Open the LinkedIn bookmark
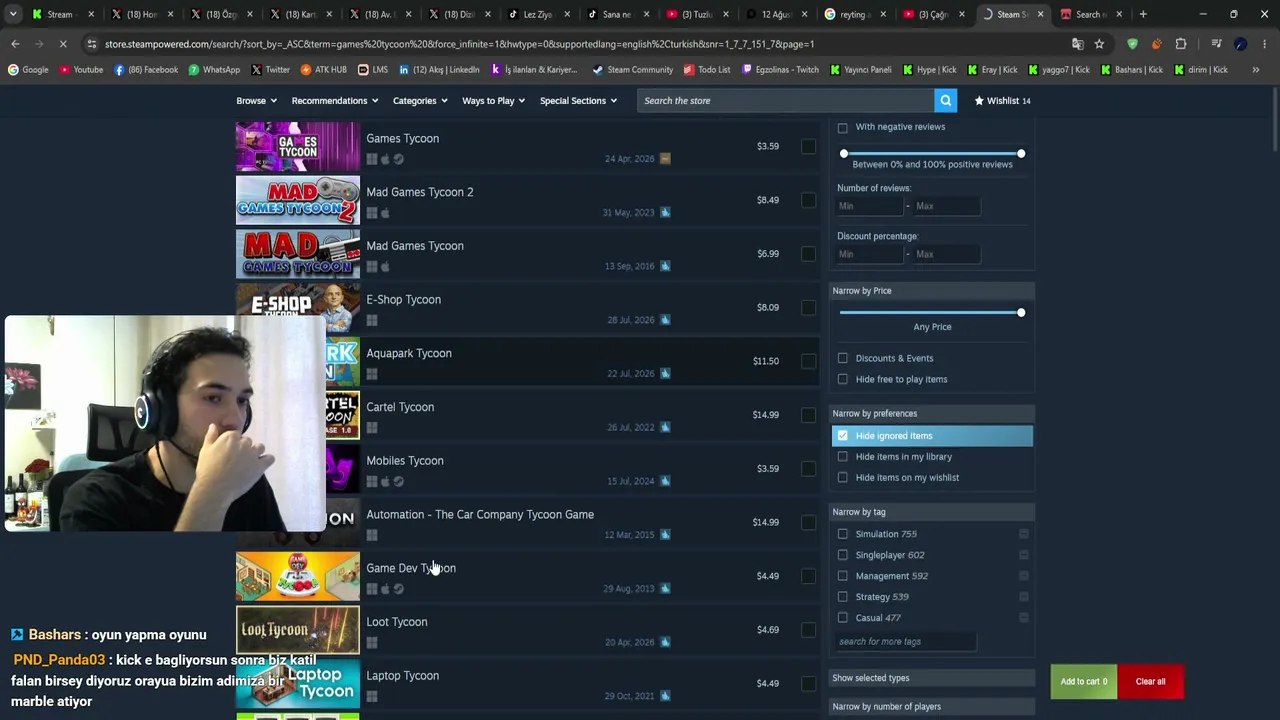 coord(439,70)
